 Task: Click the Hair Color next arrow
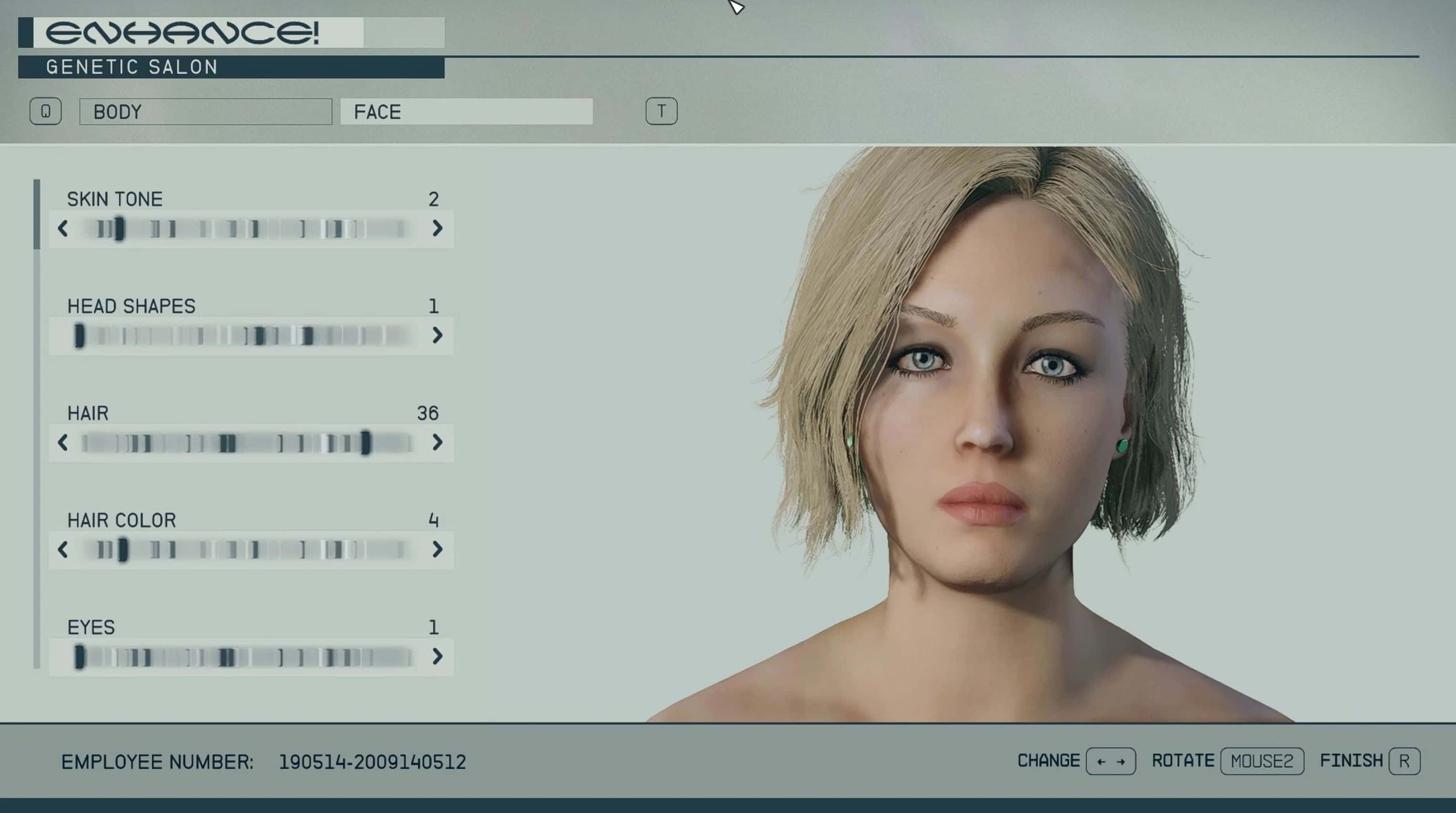point(437,549)
